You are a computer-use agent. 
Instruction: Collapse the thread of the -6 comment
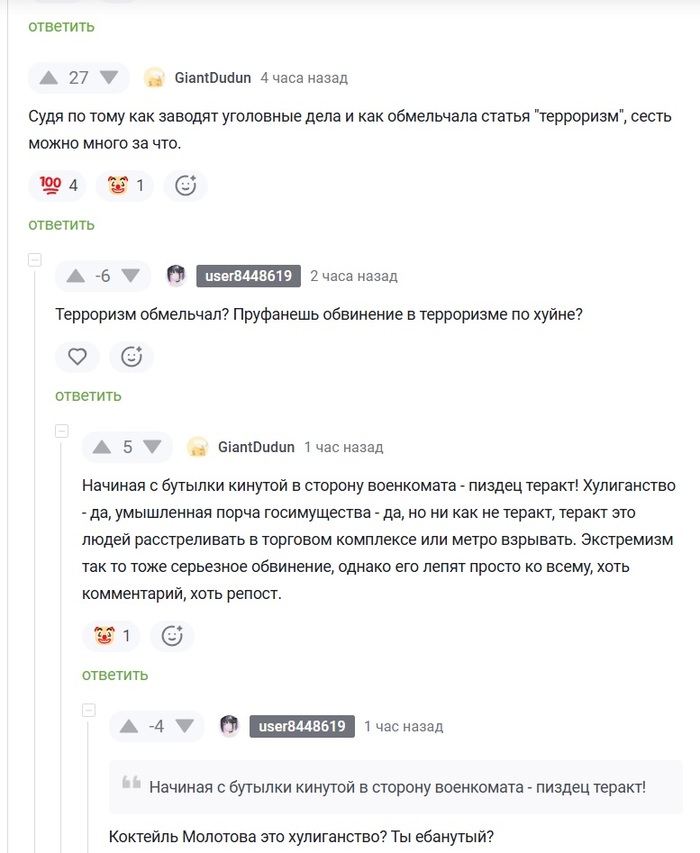(x=35, y=260)
